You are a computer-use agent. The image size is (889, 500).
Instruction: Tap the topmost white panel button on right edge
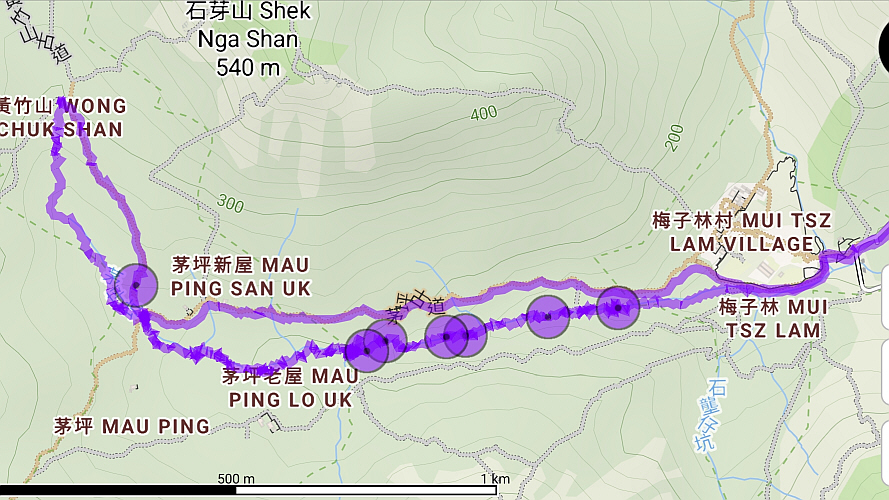pyautogui.click(x=885, y=296)
